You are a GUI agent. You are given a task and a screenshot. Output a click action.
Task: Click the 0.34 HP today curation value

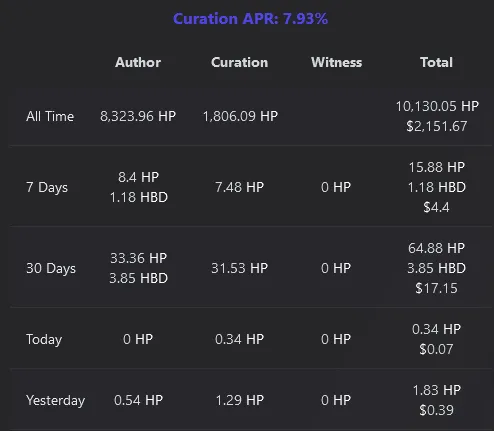pyautogui.click(x=239, y=339)
